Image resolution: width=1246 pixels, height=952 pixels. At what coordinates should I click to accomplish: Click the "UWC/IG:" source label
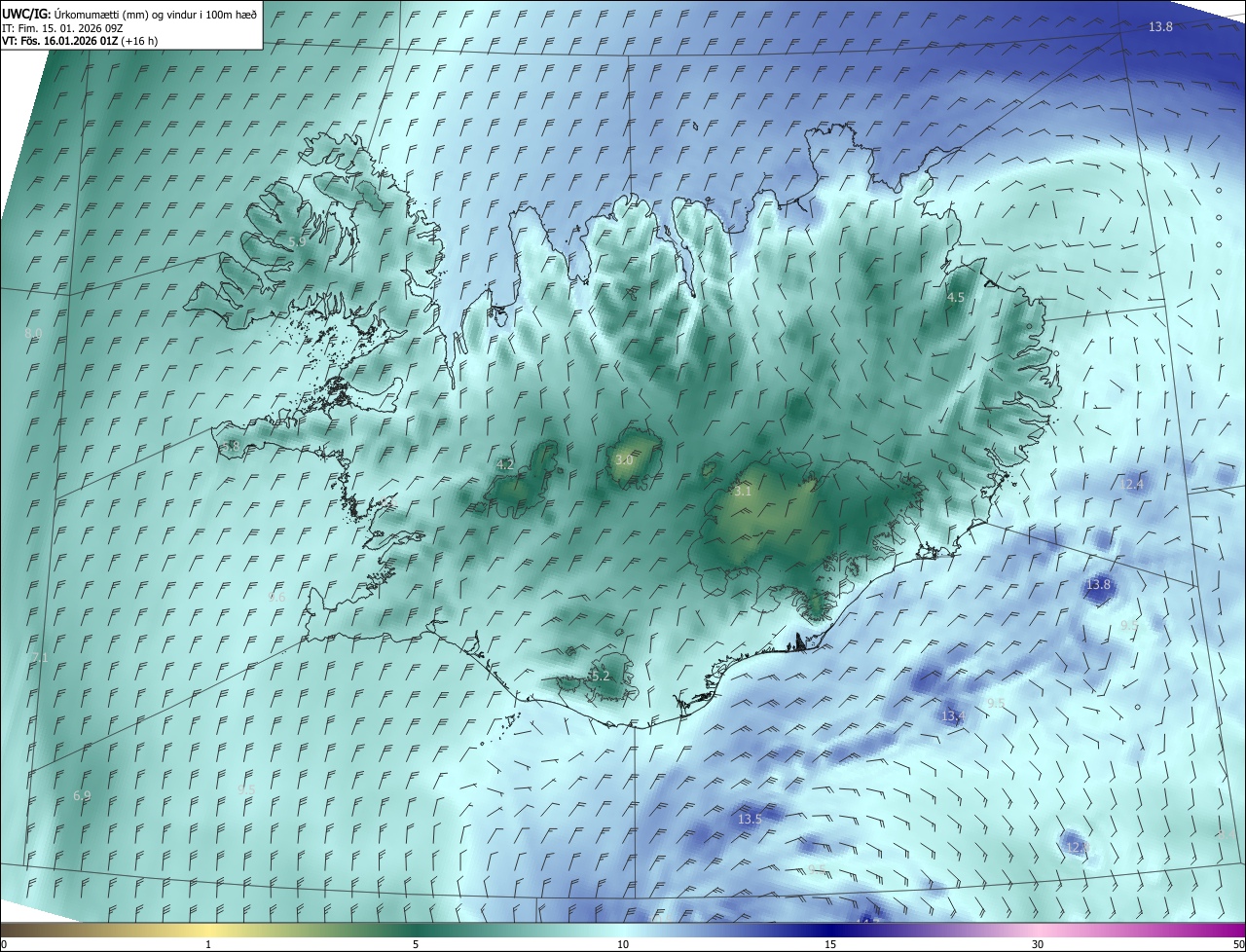(27, 15)
